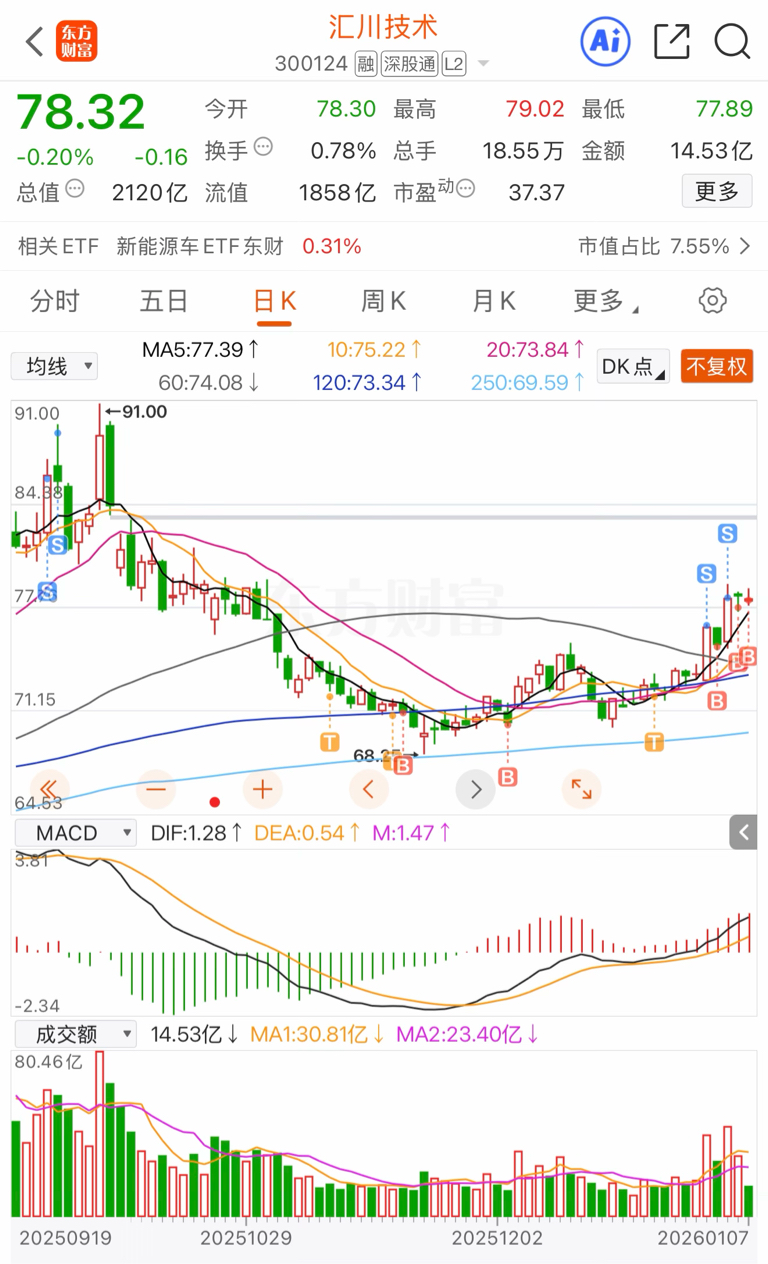This screenshot has height=1264, width=768.
Task: Tap the B marker under 20251202 low
Action: (508, 776)
